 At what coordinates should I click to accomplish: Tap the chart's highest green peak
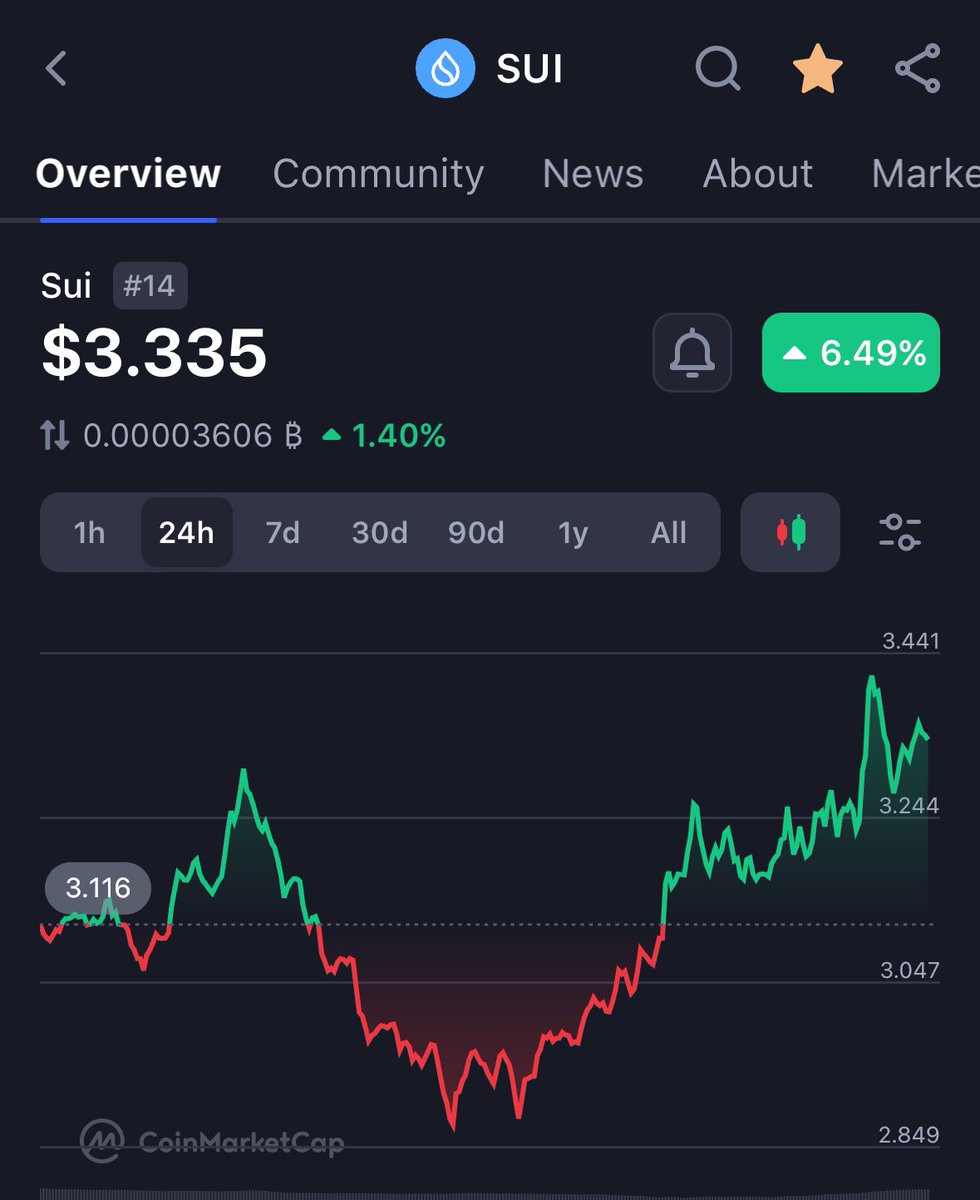871,678
